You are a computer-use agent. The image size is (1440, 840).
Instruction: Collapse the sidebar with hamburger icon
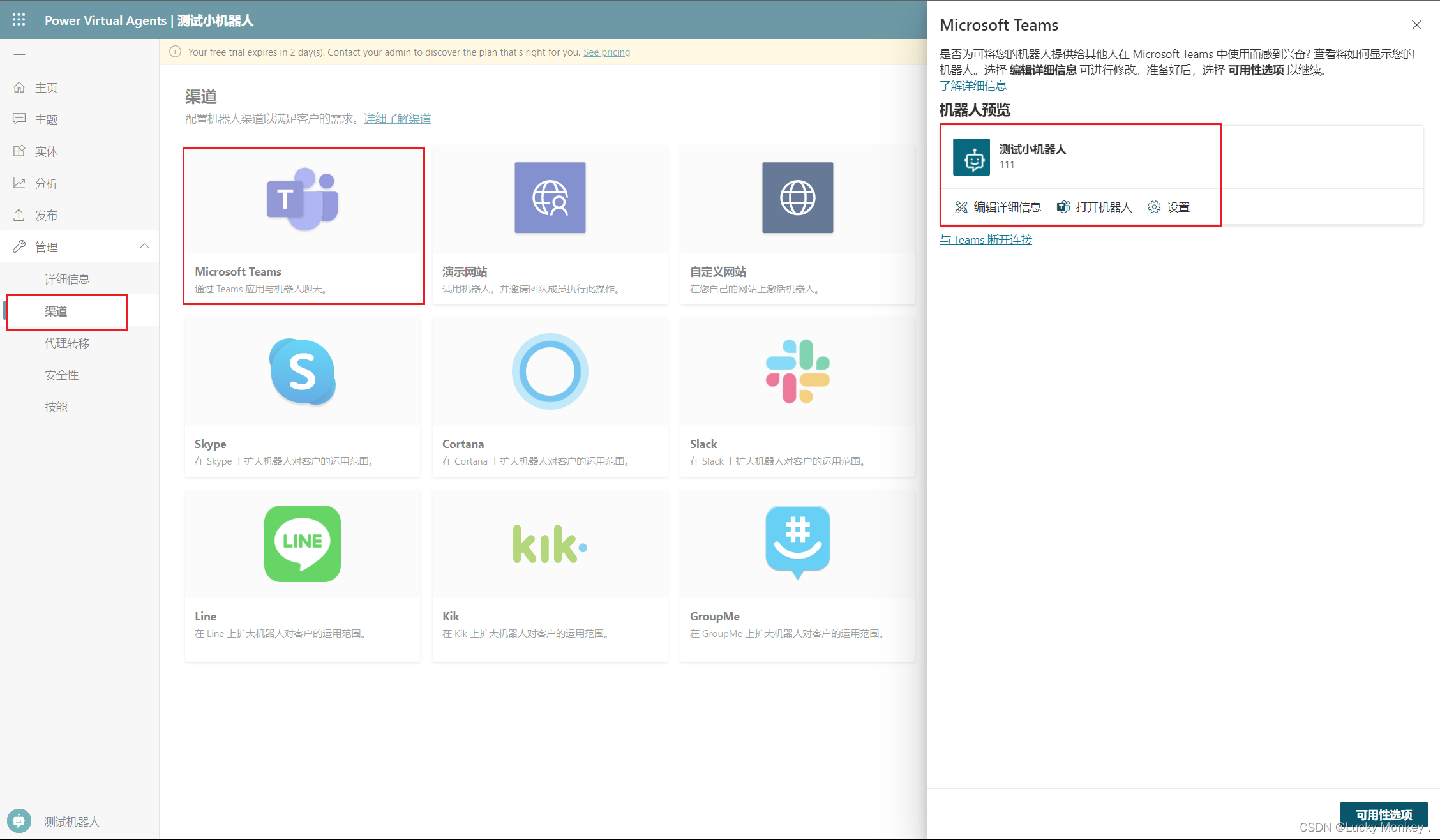tap(19, 54)
